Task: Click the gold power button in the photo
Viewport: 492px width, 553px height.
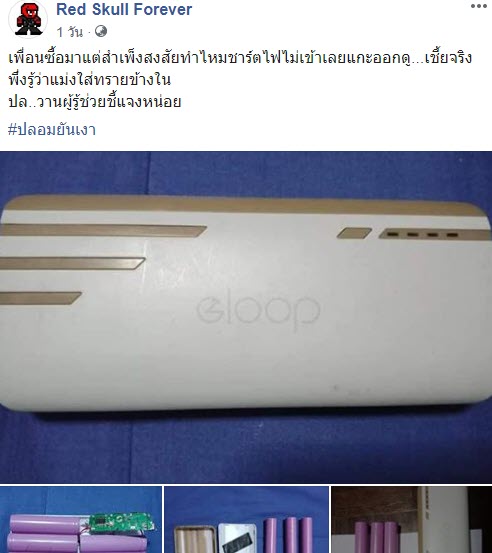Action: [354, 233]
